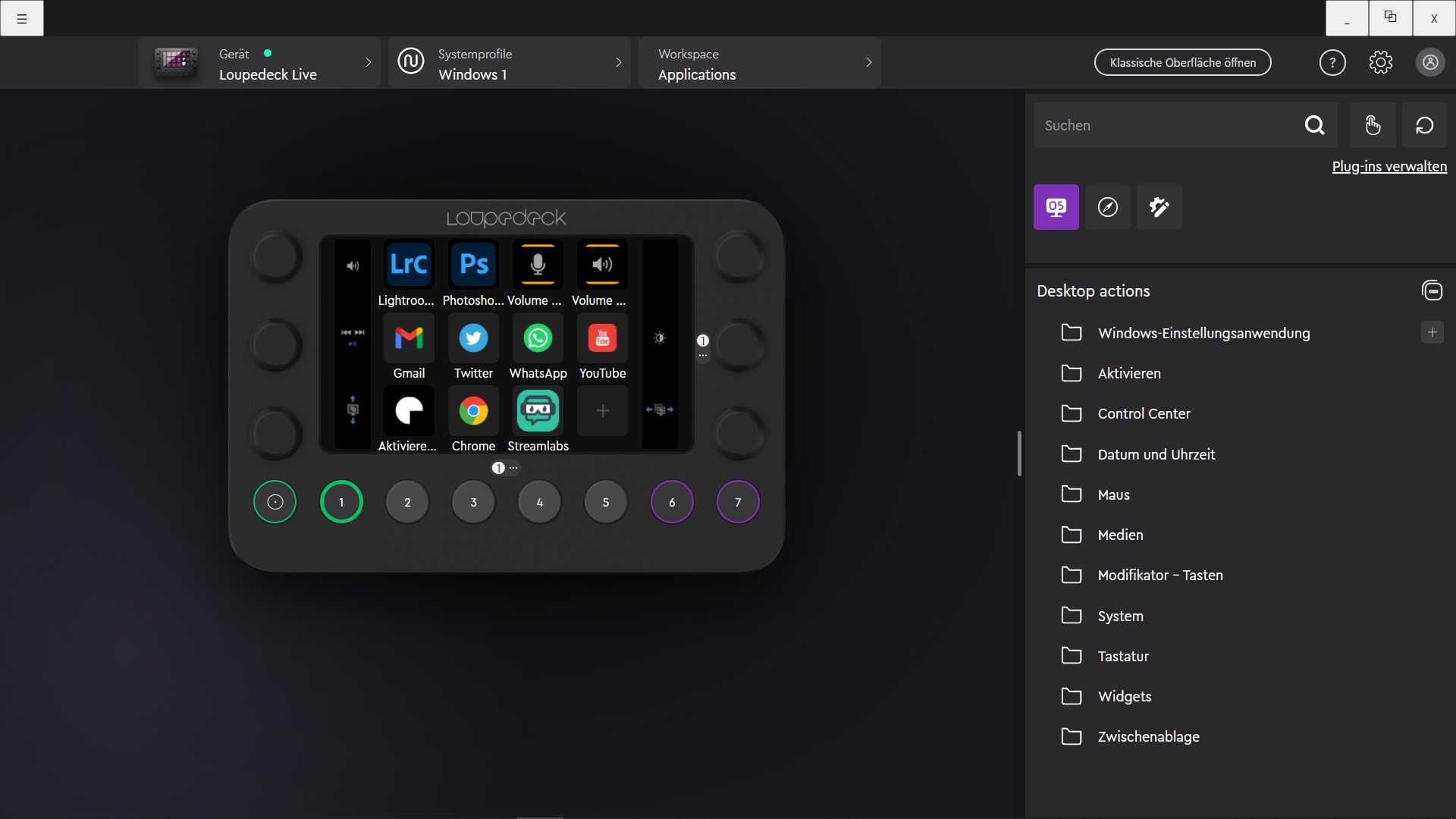
Task: Click the touch gesture hand icon
Action: point(1373,125)
